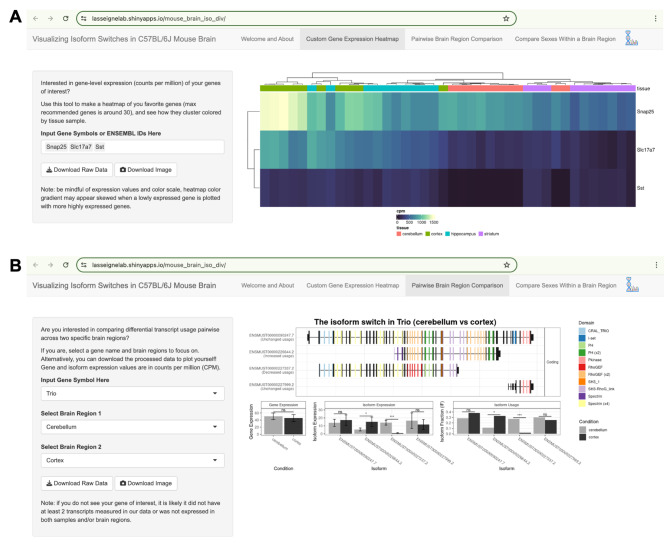Bookmark page with star icon in panel A

pyautogui.click(x=506, y=18)
